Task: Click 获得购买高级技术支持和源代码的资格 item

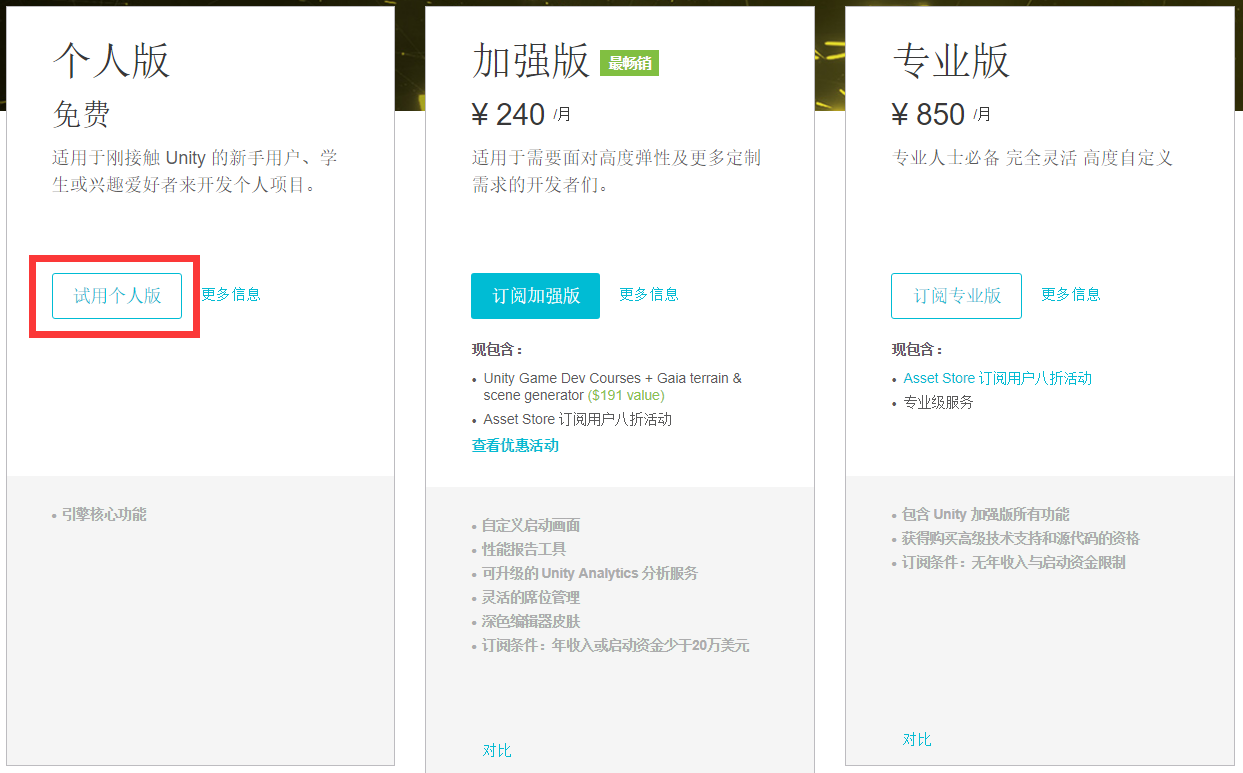Action: (1020, 539)
